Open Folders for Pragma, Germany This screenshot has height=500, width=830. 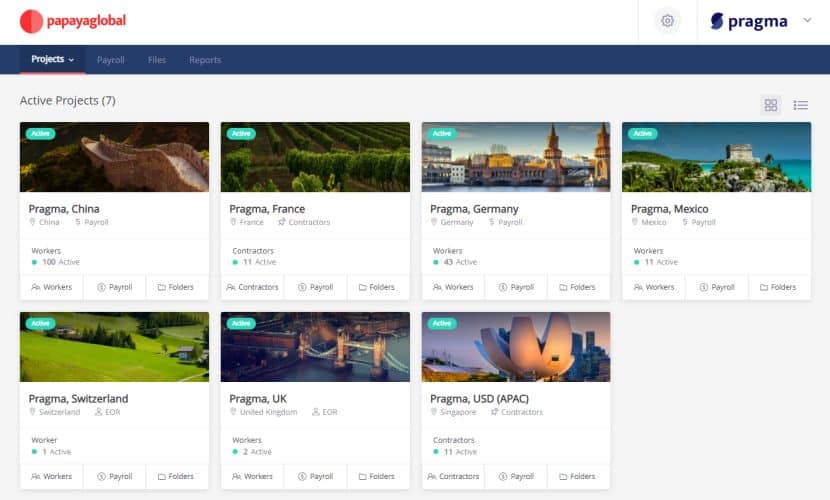[577, 287]
